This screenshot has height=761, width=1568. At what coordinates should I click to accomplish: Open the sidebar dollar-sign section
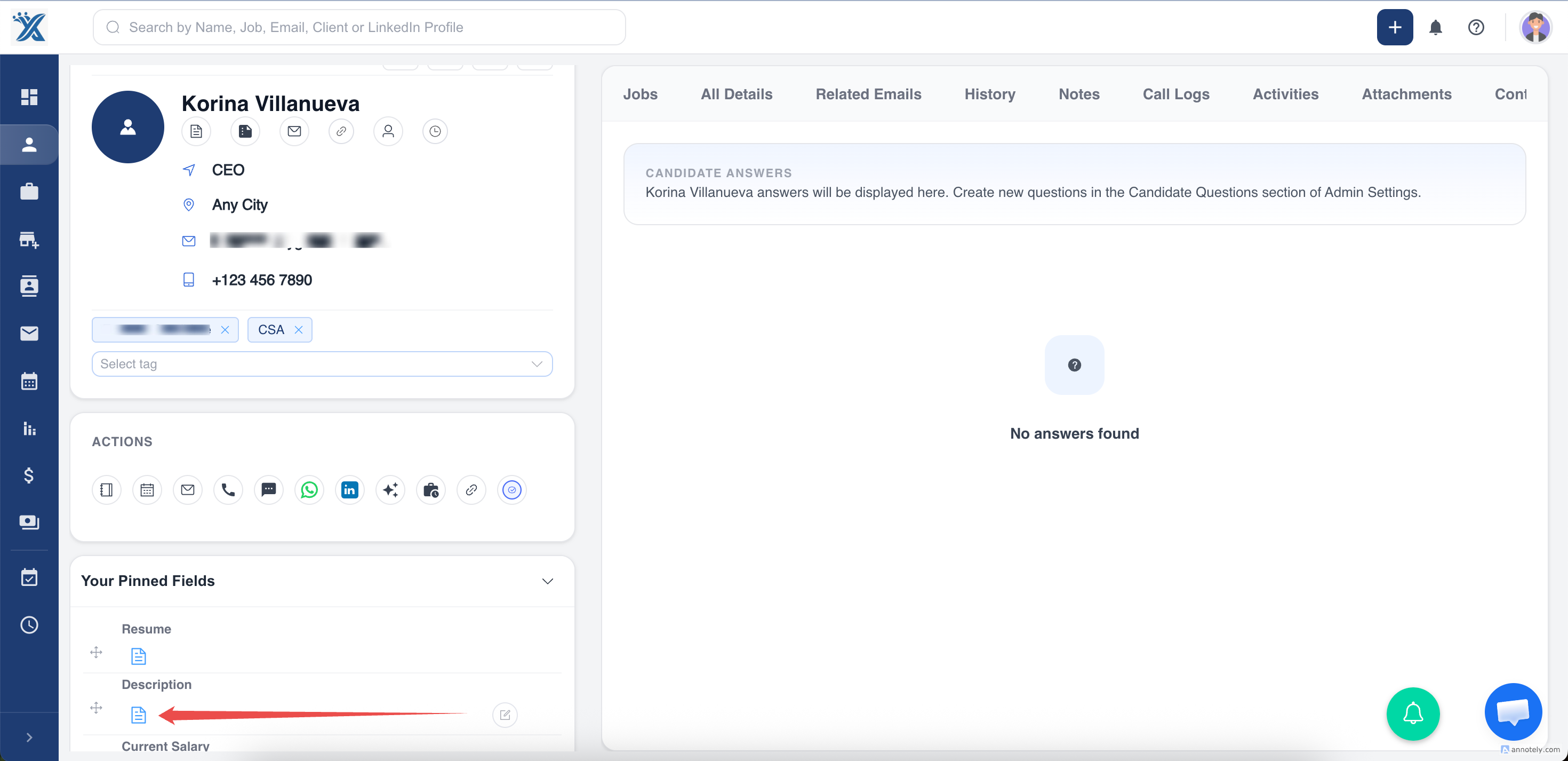pos(29,474)
